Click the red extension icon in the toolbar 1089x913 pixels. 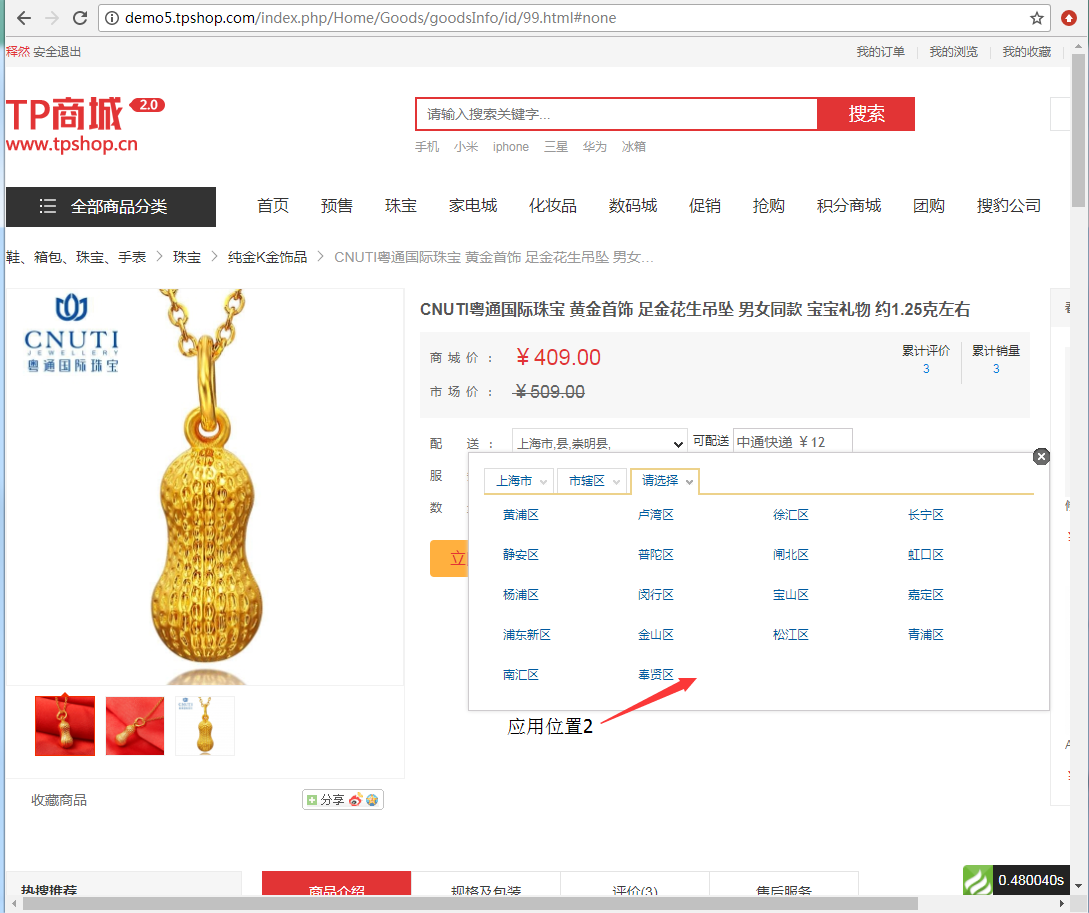1069,18
